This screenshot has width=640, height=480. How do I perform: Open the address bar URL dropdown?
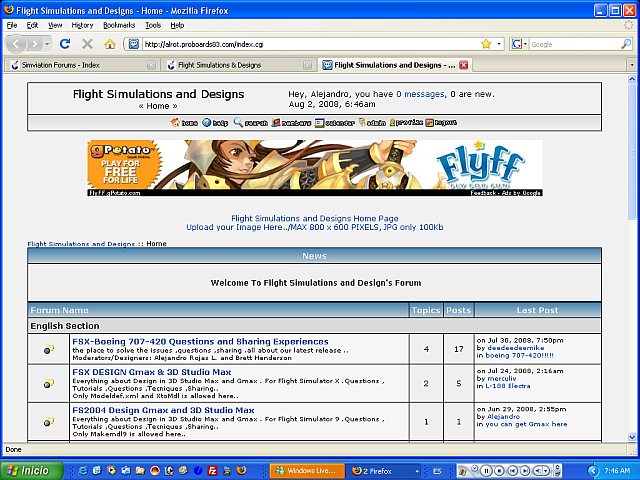(x=499, y=44)
